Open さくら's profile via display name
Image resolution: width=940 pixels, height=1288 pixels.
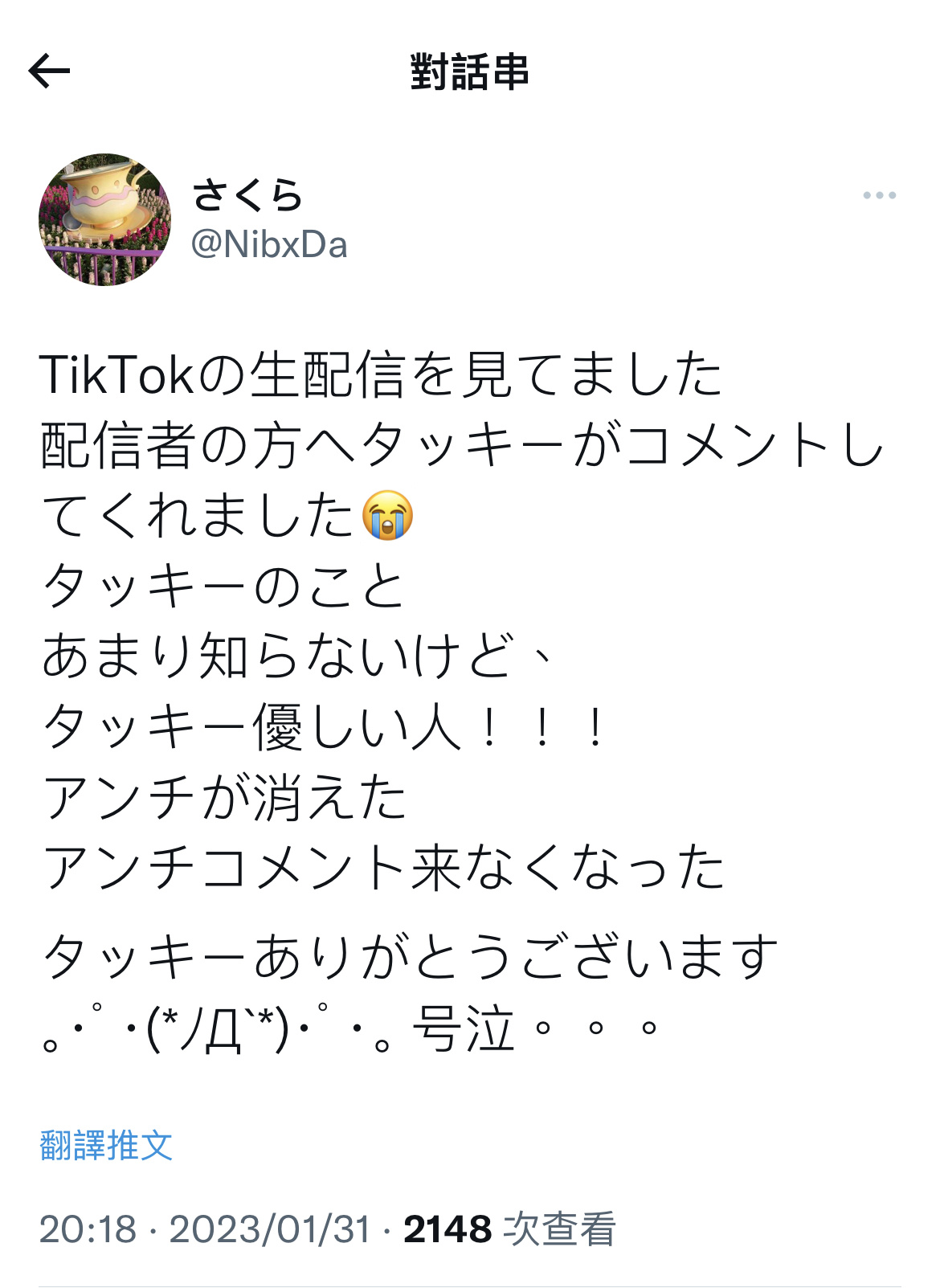tap(247, 195)
